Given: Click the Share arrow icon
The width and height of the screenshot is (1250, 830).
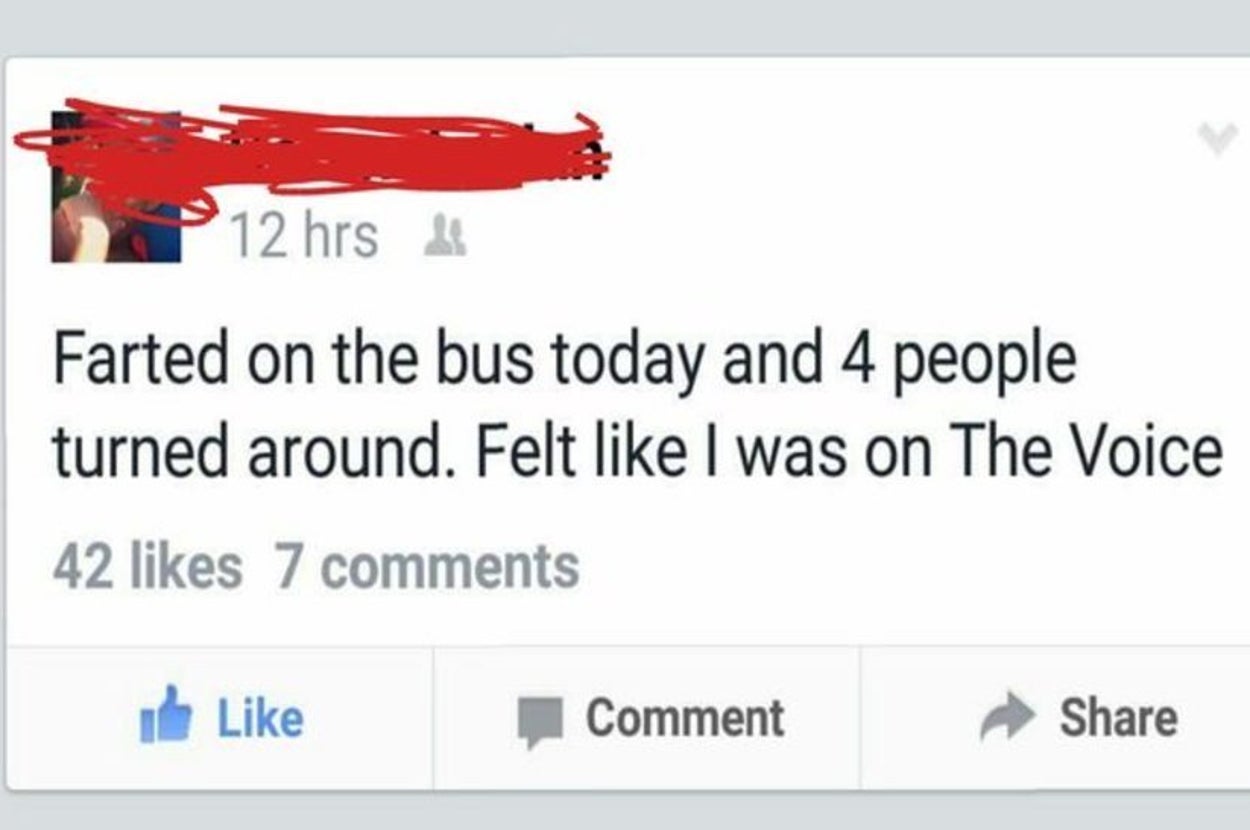Looking at the screenshot, I should [1003, 718].
